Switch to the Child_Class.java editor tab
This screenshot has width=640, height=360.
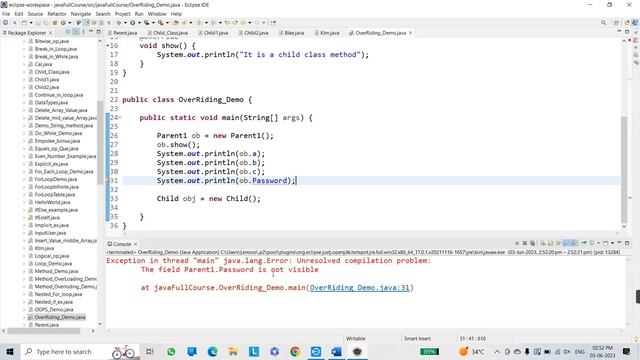point(168,33)
